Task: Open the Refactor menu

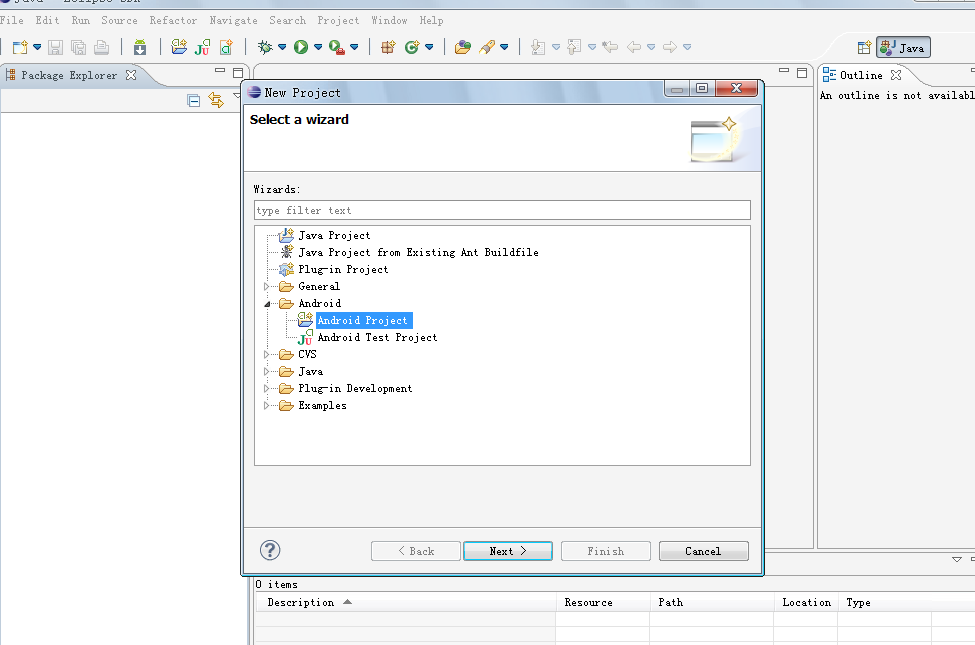Action: pos(173,21)
